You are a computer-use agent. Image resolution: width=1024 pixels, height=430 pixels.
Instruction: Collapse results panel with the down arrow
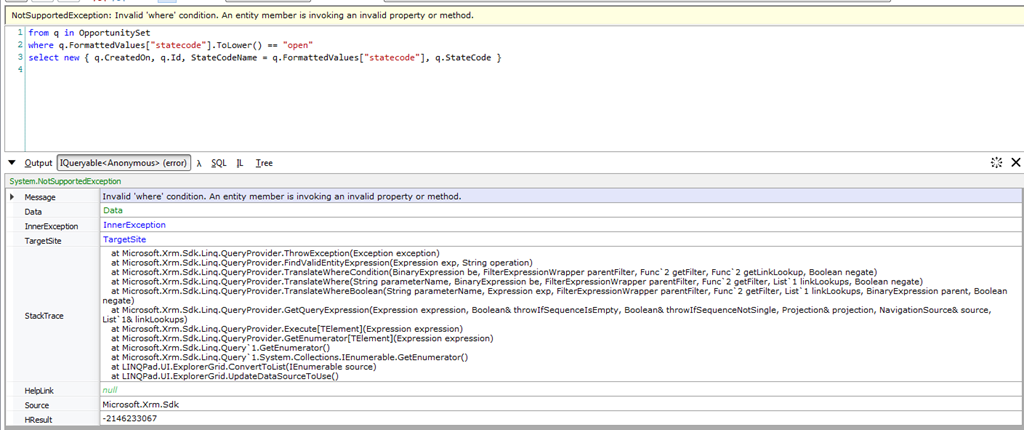point(11,162)
